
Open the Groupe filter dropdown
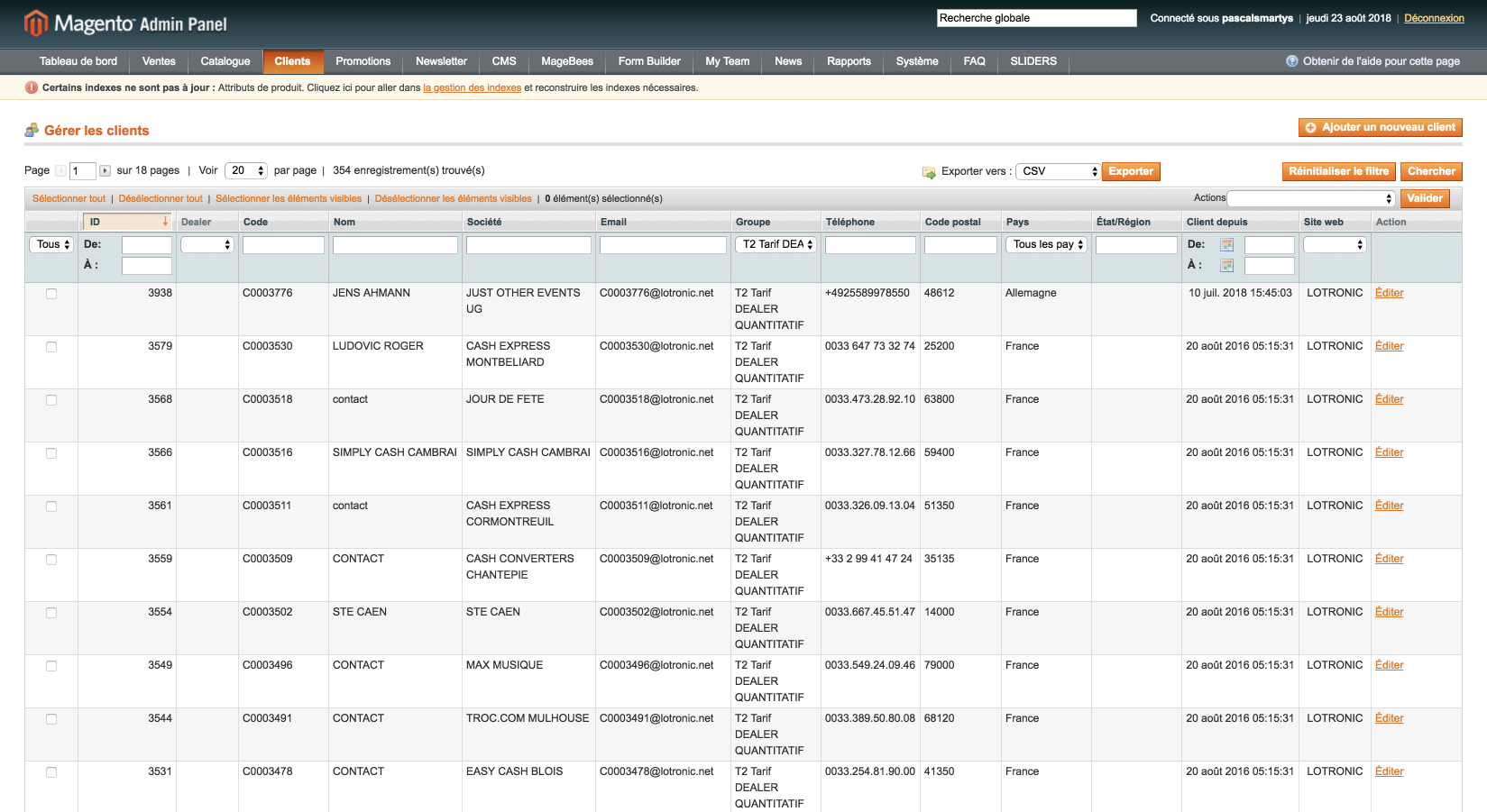[776, 245]
